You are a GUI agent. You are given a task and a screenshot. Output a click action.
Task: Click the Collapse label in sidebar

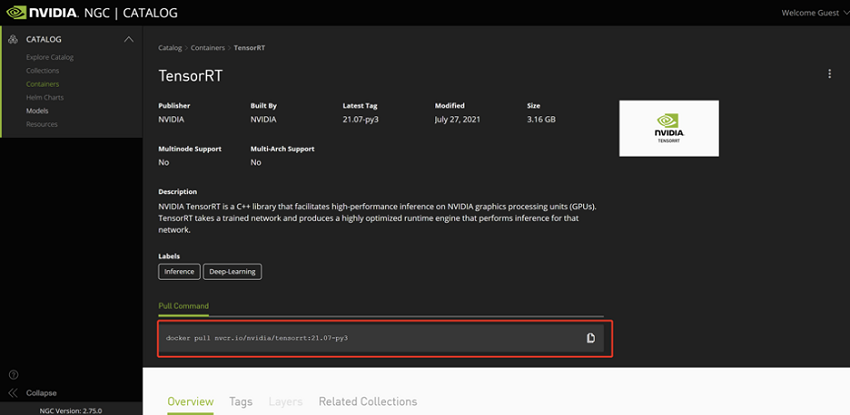(x=41, y=393)
